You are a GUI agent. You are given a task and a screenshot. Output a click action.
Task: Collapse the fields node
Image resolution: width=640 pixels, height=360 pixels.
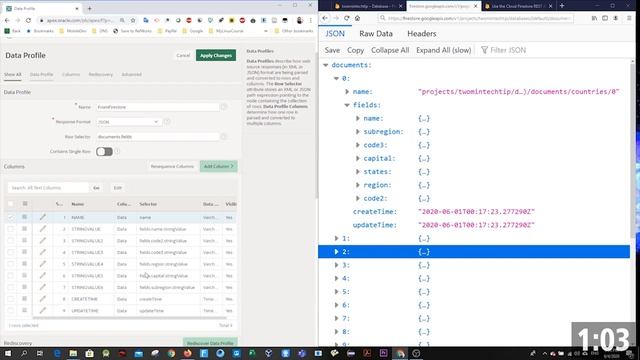point(347,105)
